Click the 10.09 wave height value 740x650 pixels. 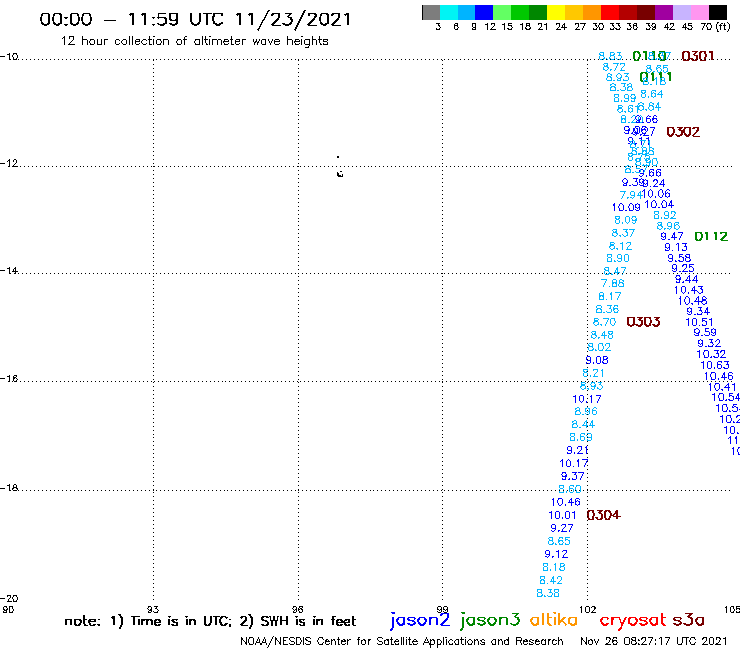(x=626, y=207)
